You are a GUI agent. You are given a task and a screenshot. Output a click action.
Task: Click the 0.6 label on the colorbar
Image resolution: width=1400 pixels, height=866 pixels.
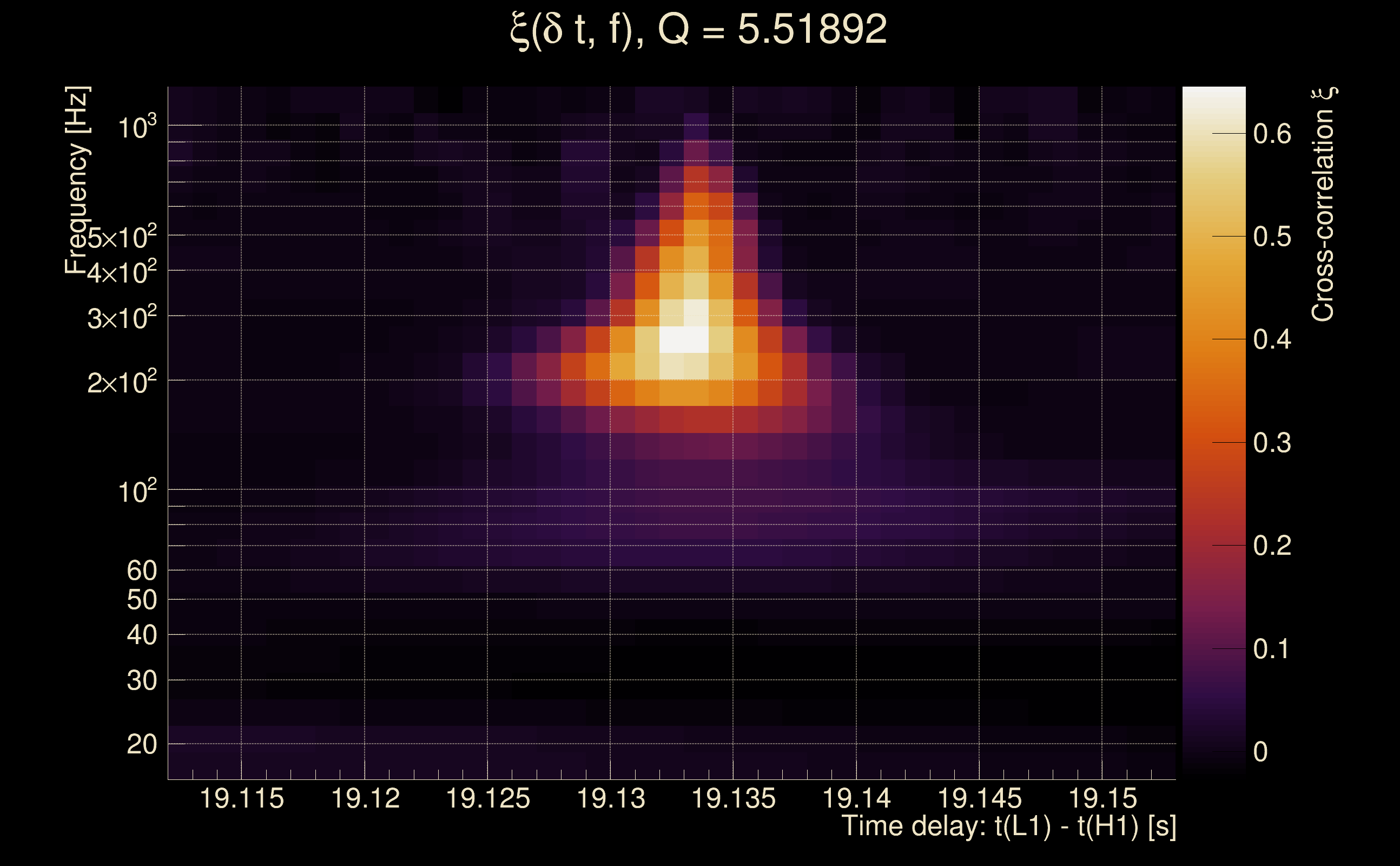pos(1272,134)
